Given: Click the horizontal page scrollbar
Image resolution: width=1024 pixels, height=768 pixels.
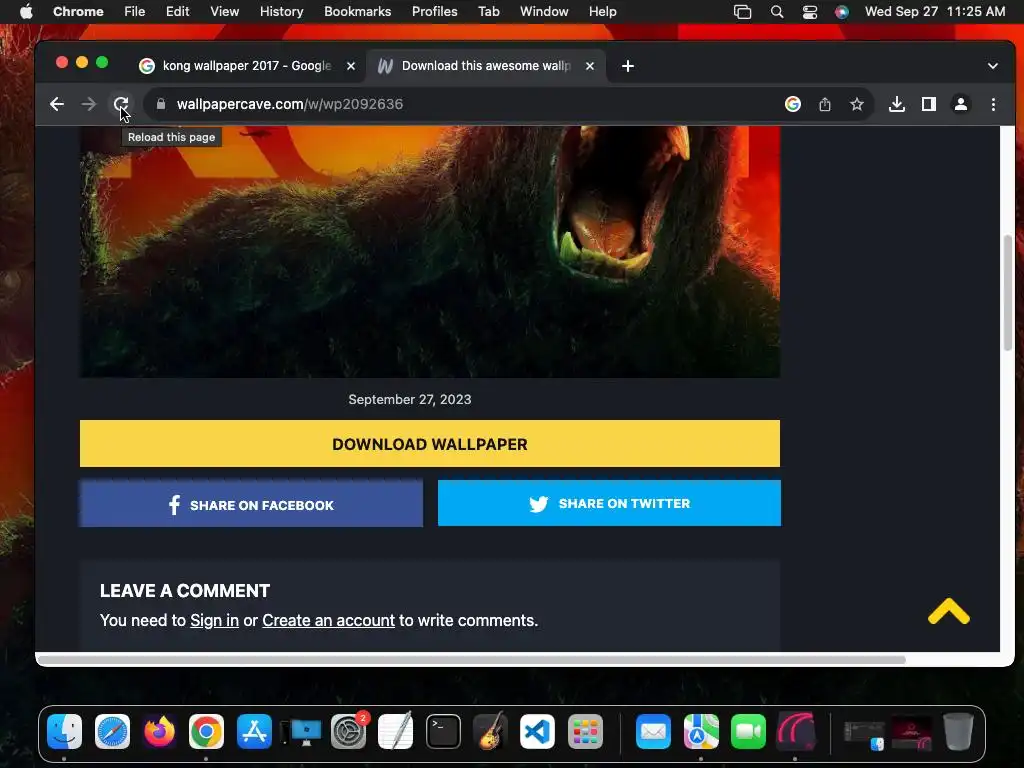Looking at the screenshot, I should [x=472, y=660].
